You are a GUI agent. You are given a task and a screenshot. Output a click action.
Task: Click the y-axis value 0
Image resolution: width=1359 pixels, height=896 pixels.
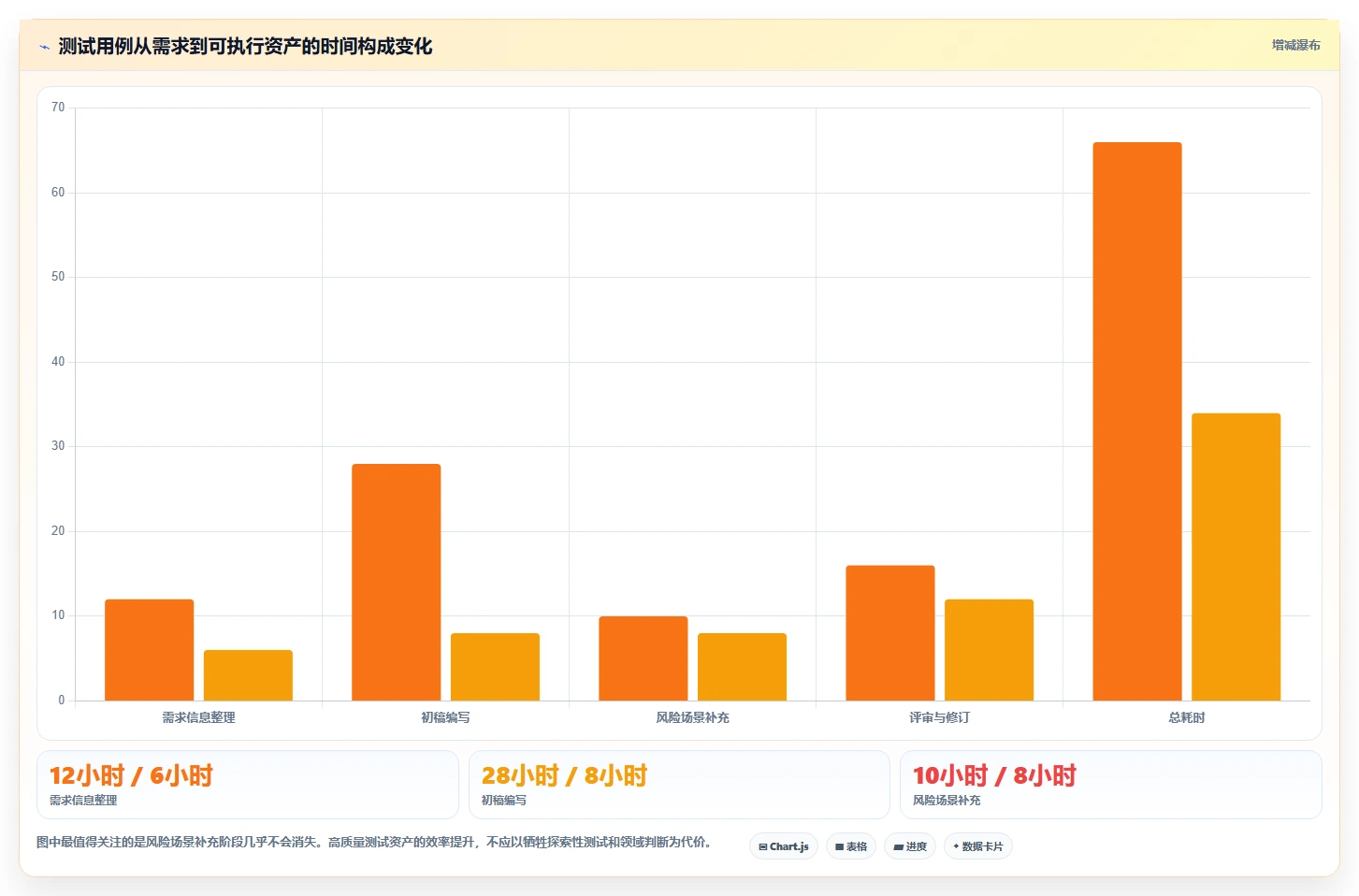tap(62, 701)
